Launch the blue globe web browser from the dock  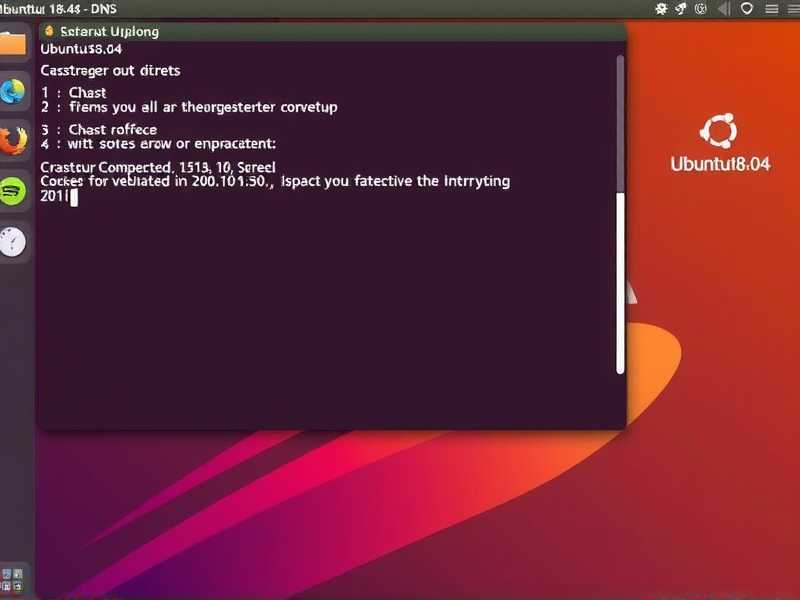[13, 92]
